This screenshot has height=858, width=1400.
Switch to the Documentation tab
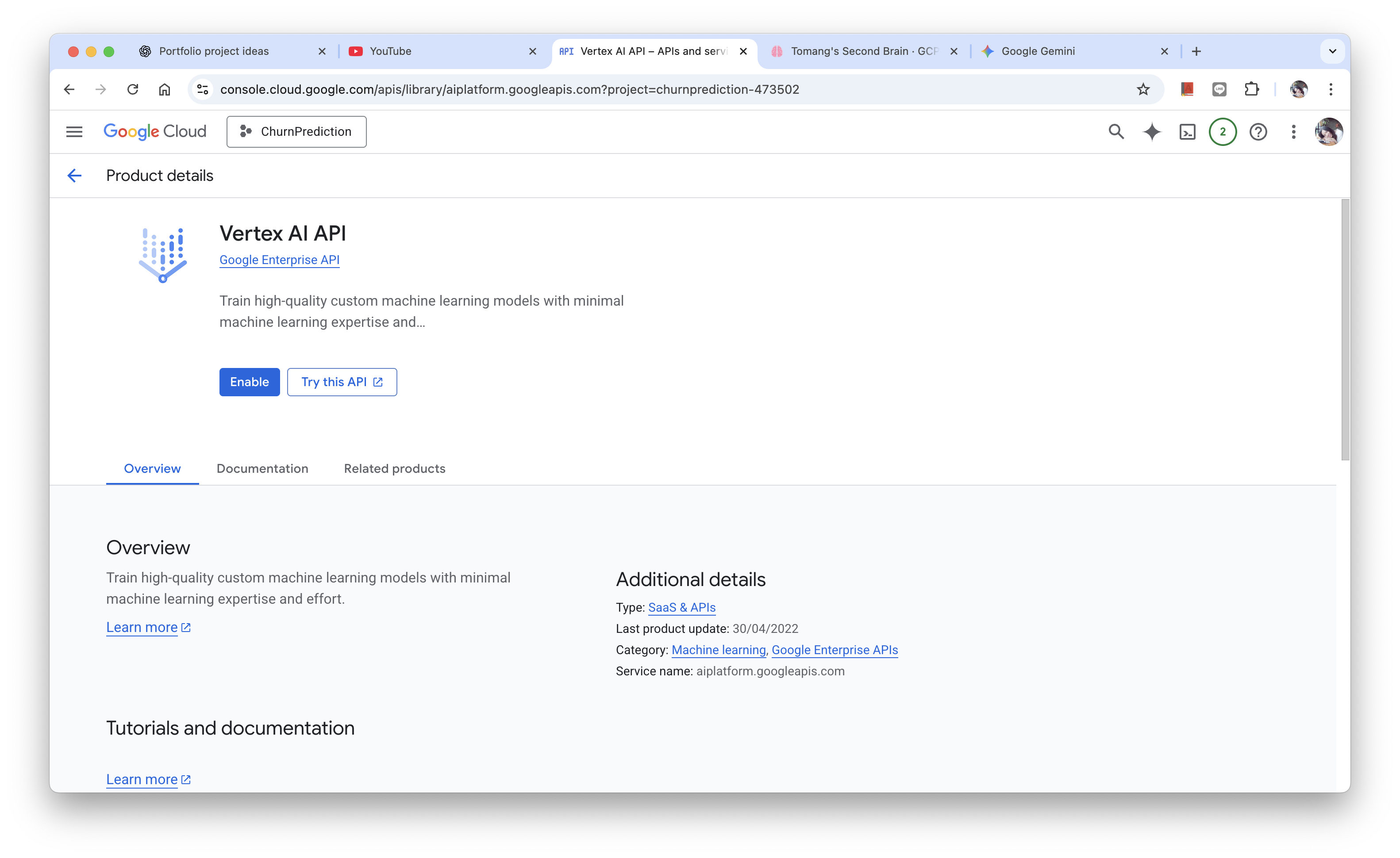tap(262, 468)
